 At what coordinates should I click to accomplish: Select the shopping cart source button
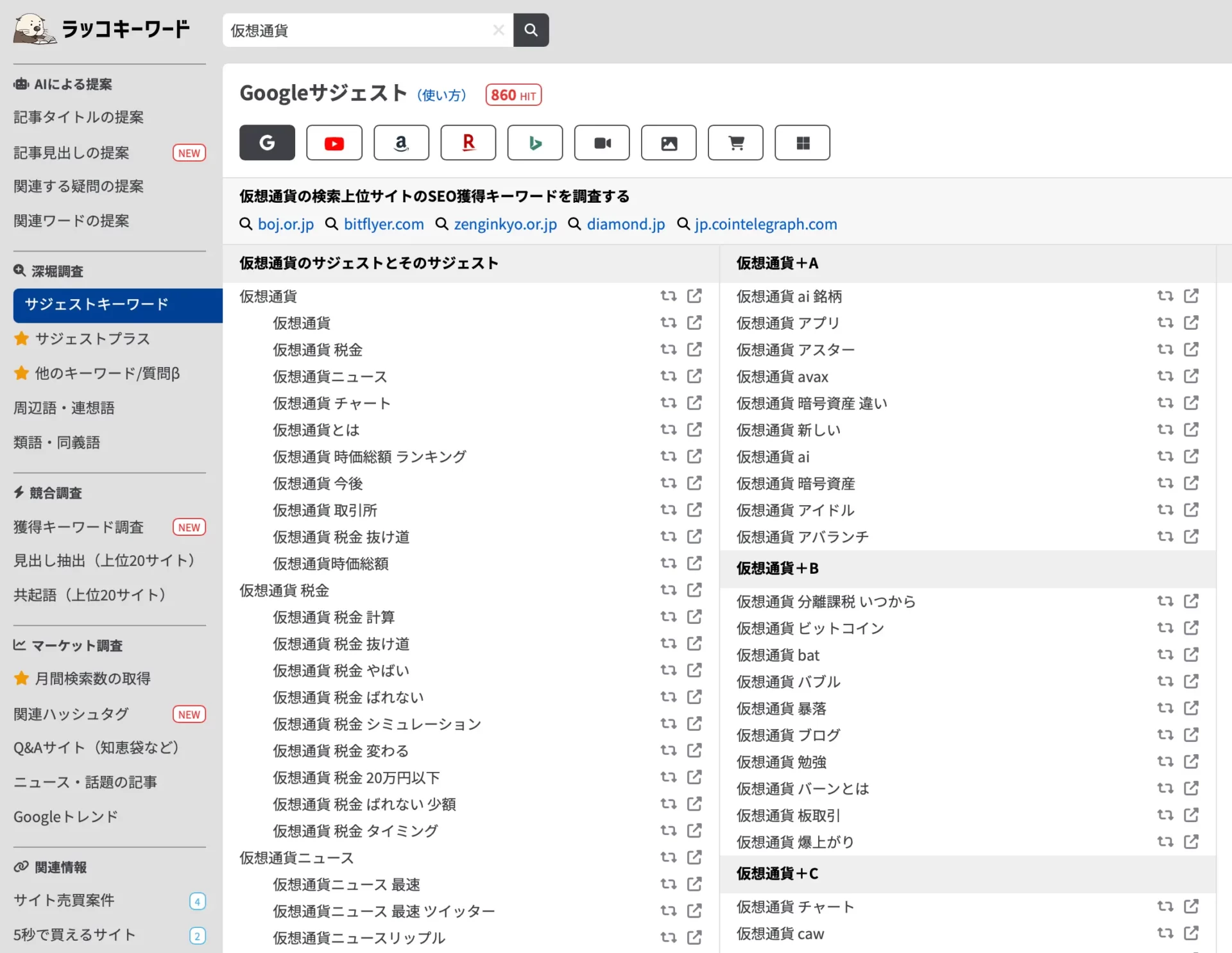point(735,142)
